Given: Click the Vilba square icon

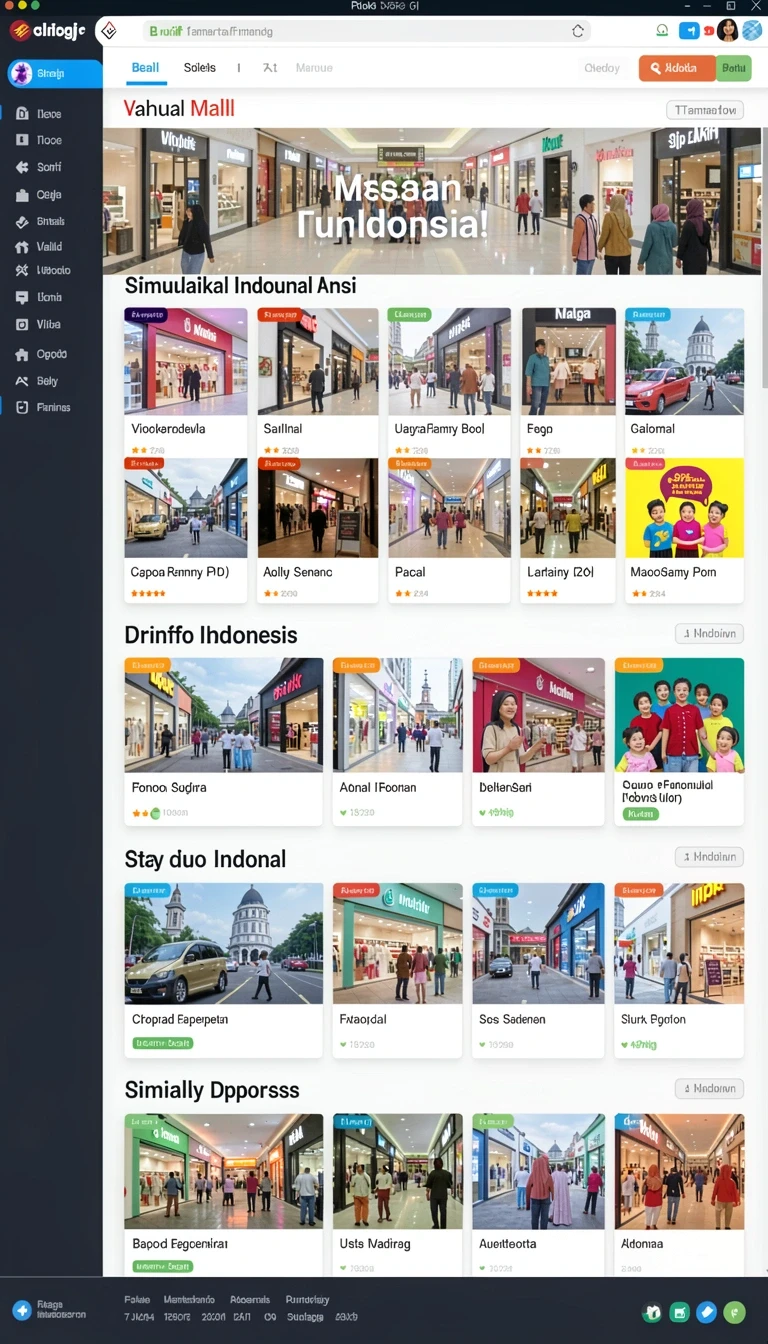Looking at the screenshot, I should 22,324.
